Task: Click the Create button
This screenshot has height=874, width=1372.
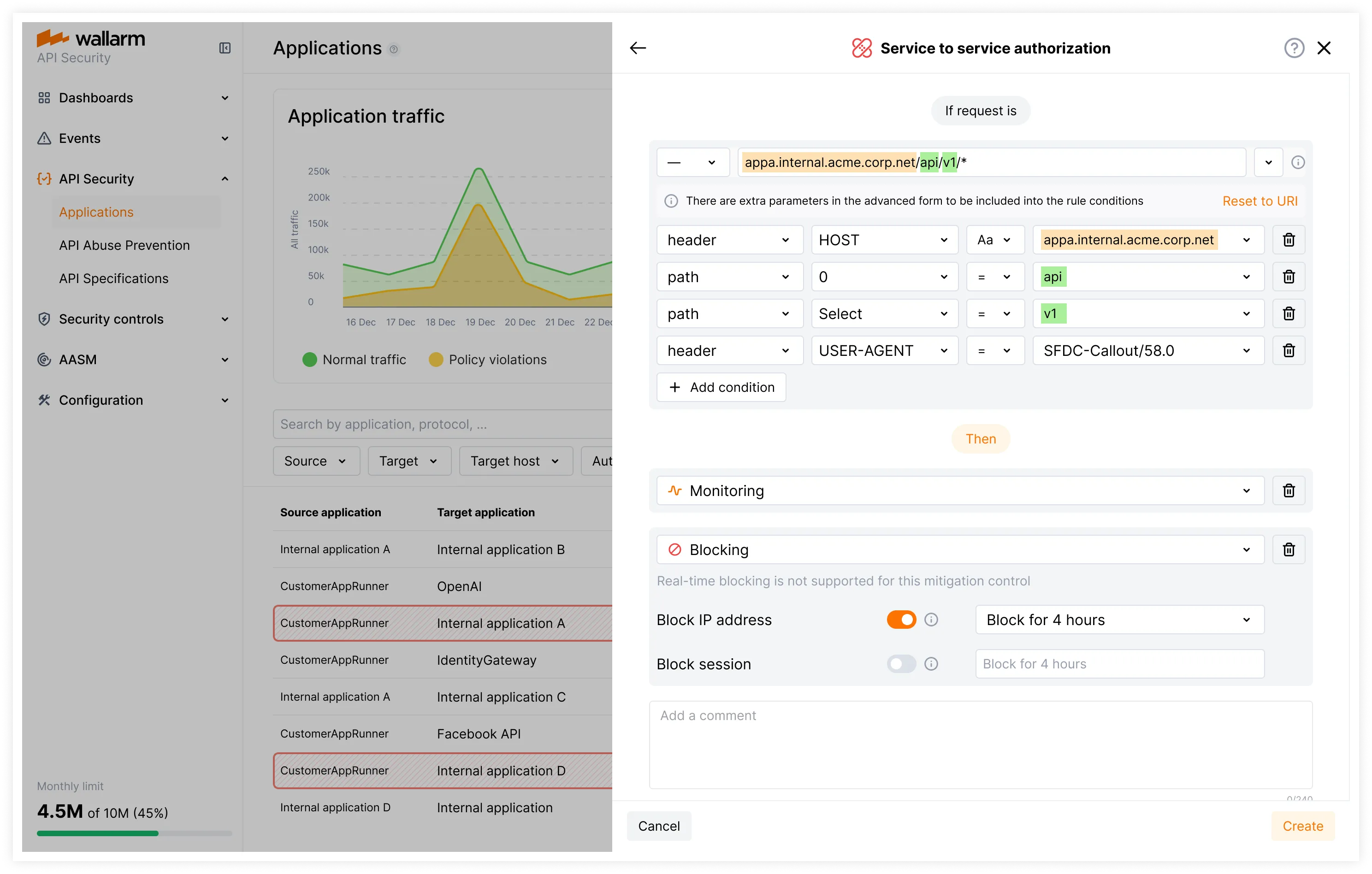Action: point(1302,826)
